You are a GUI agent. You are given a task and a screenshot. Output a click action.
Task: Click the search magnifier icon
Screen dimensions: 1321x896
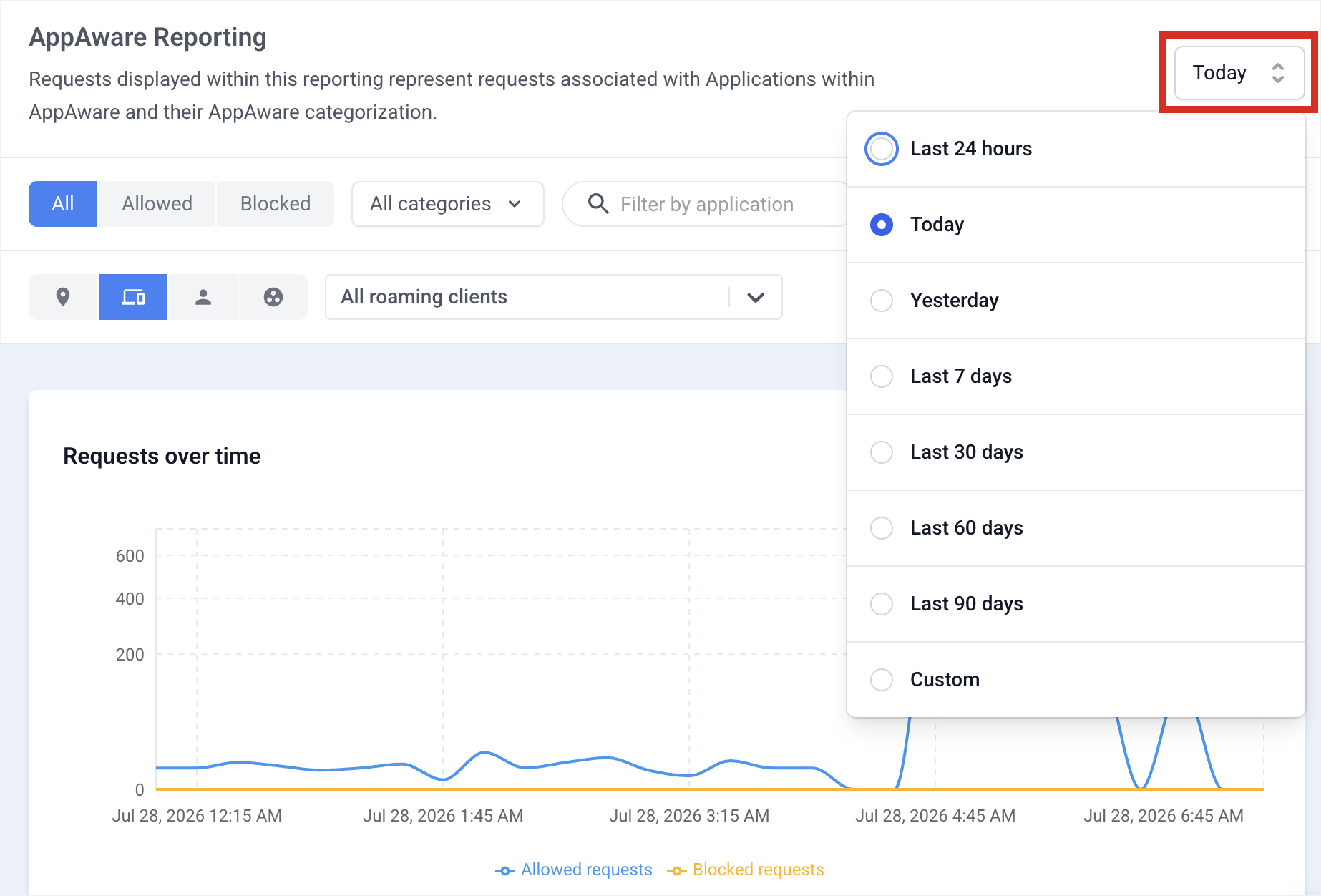[x=598, y=204]
